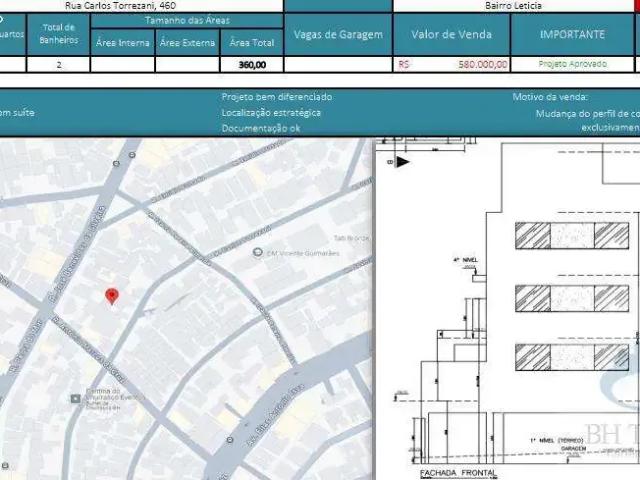This screenshot has height=480, width=640.
Task: Click the 'GARAGEM' label on the elevation
Action: (x=573, y=448)
